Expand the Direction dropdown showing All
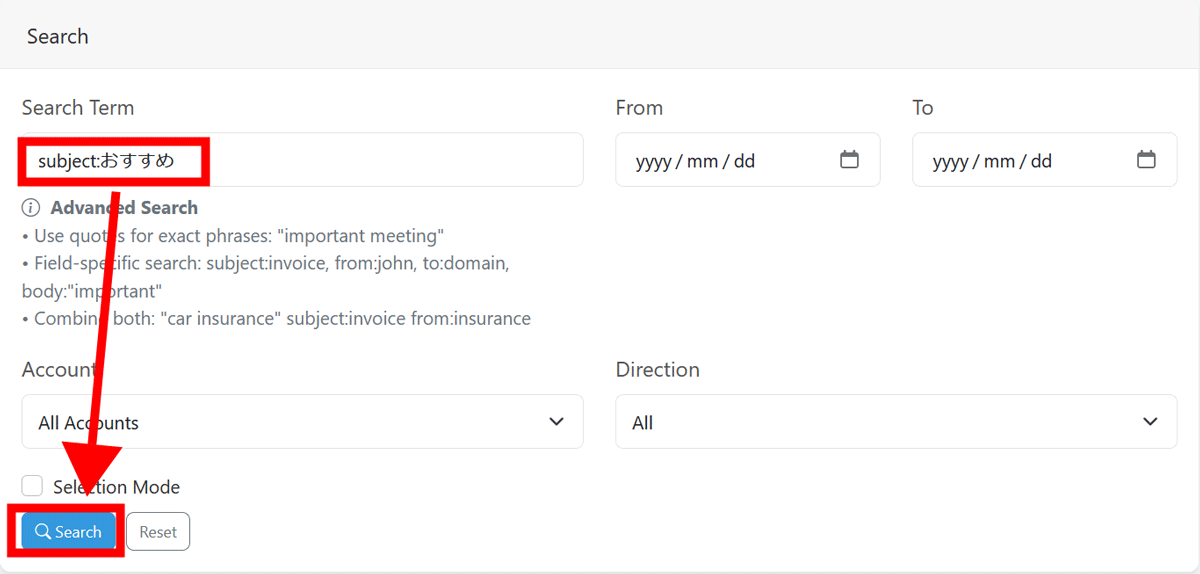1200x574 pixels. [895, 422]
